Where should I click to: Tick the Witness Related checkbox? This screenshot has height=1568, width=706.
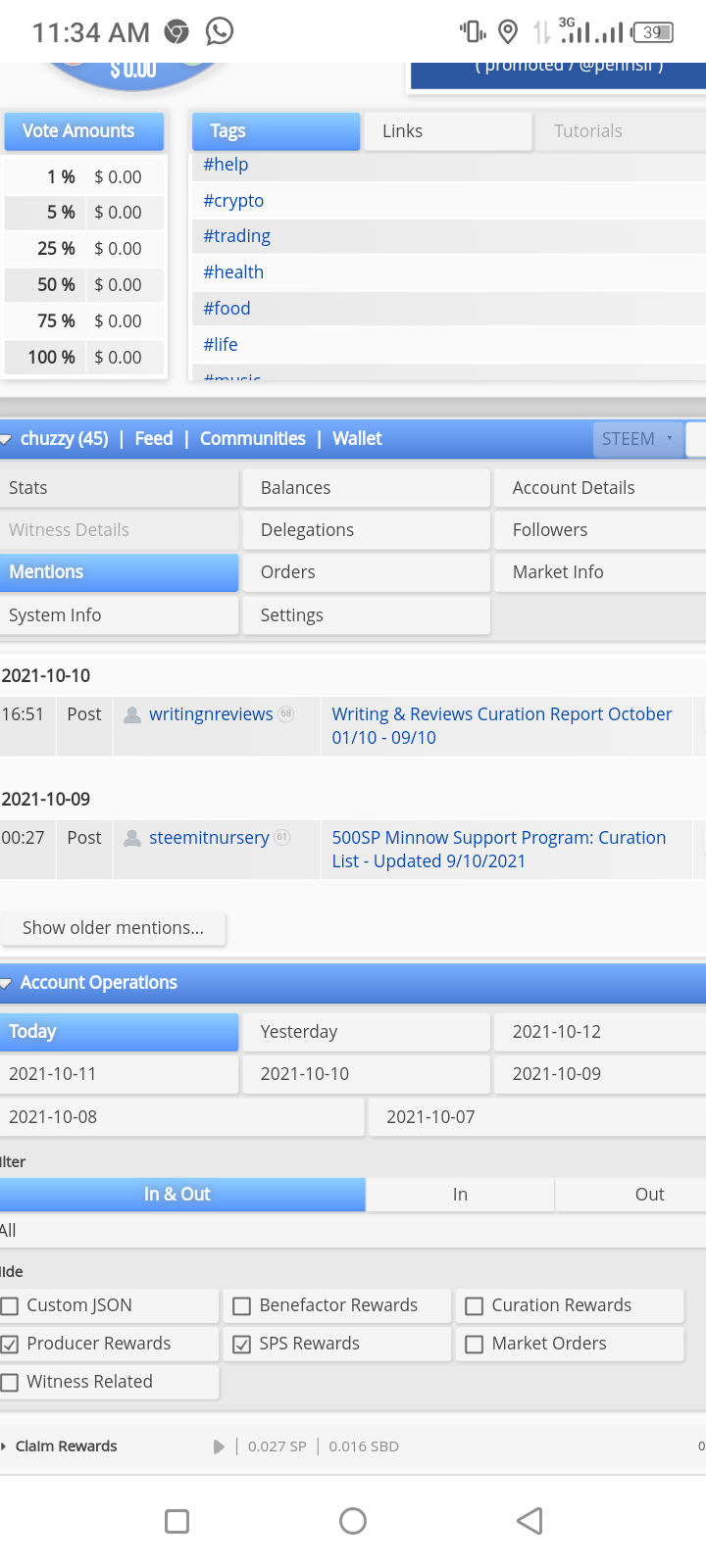pyautogui.click(x=10, y=1383)
